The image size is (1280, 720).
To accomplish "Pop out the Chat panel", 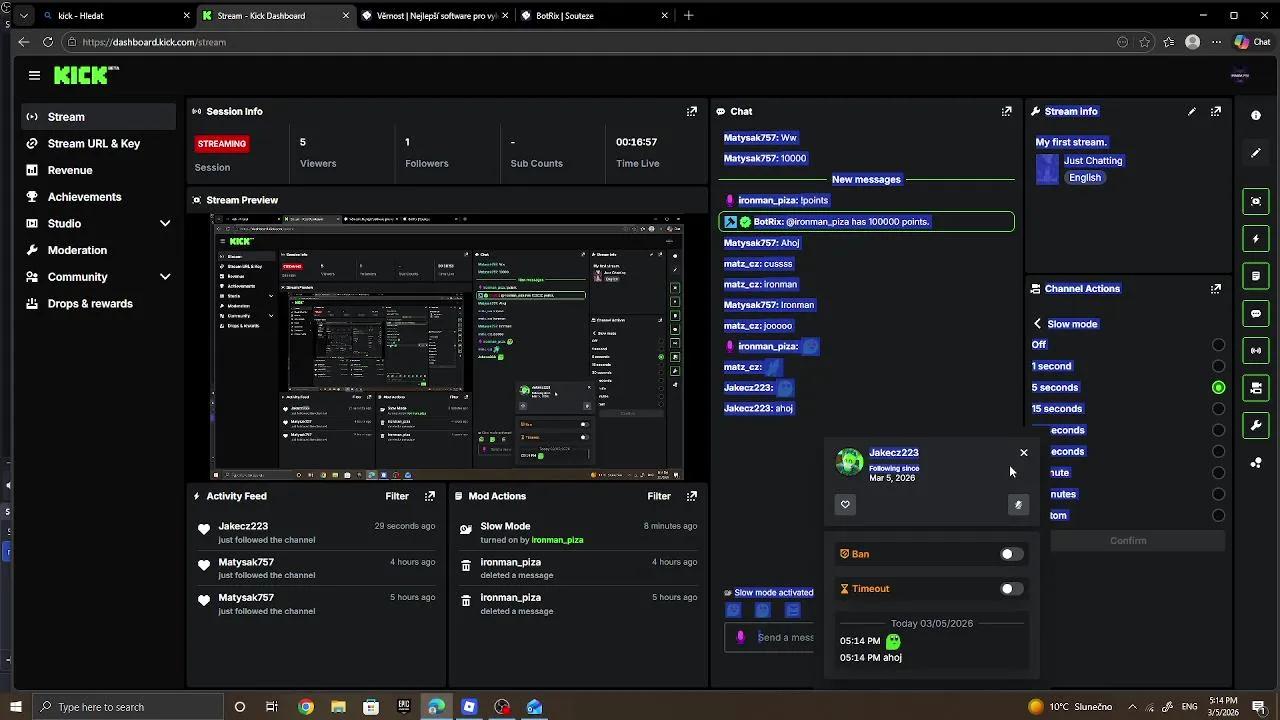I will pyautogui.click(x=1006, y=111).
